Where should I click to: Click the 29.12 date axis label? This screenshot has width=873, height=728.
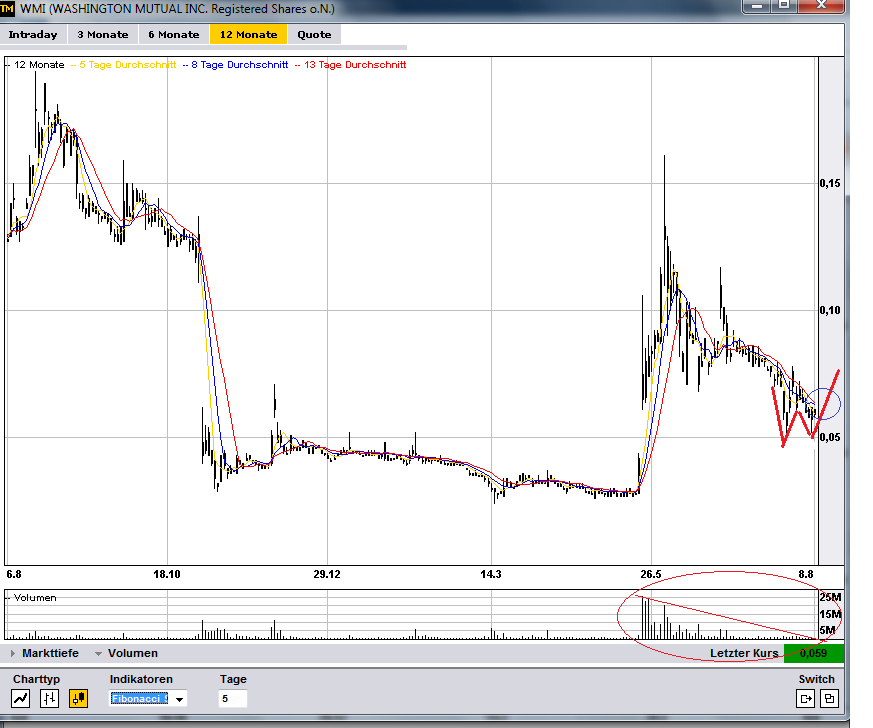pos(327,574)
